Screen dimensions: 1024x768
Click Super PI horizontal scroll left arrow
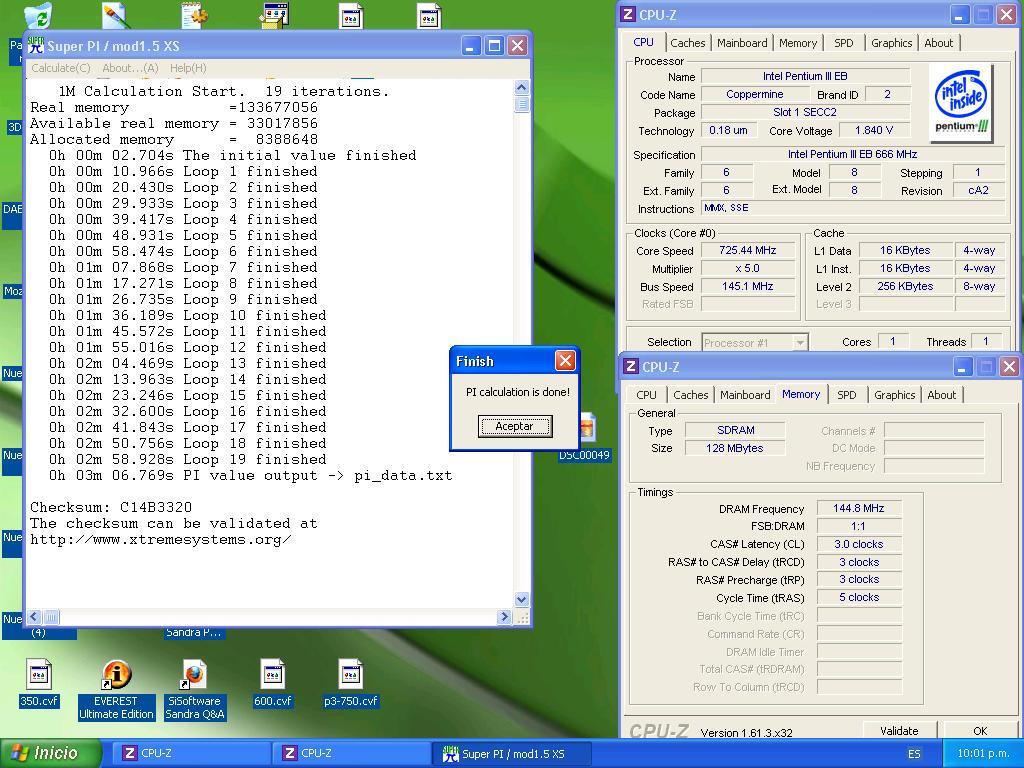[34, 616]
